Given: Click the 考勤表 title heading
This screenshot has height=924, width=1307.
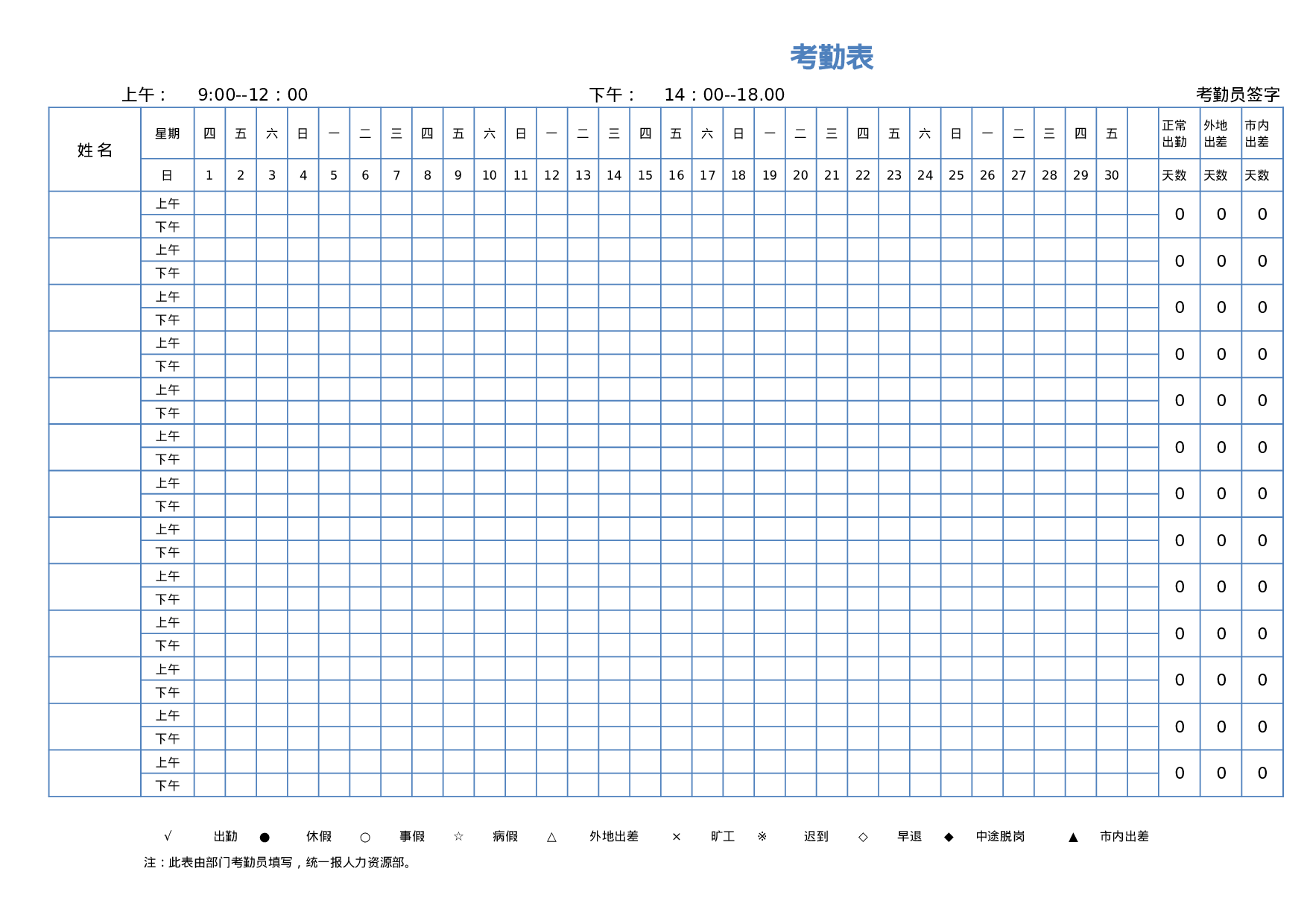Looking at the screenshot, I should tap(832, 57).
